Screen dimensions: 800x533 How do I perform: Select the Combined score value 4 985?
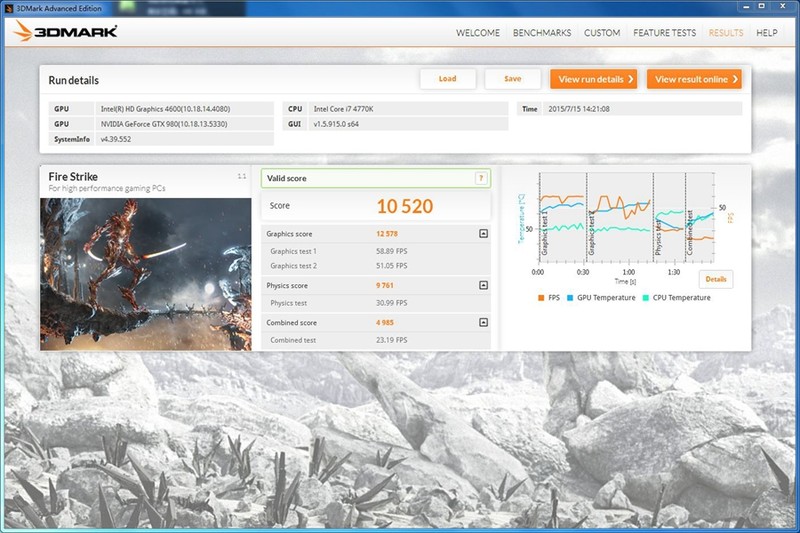pos(385,322)
